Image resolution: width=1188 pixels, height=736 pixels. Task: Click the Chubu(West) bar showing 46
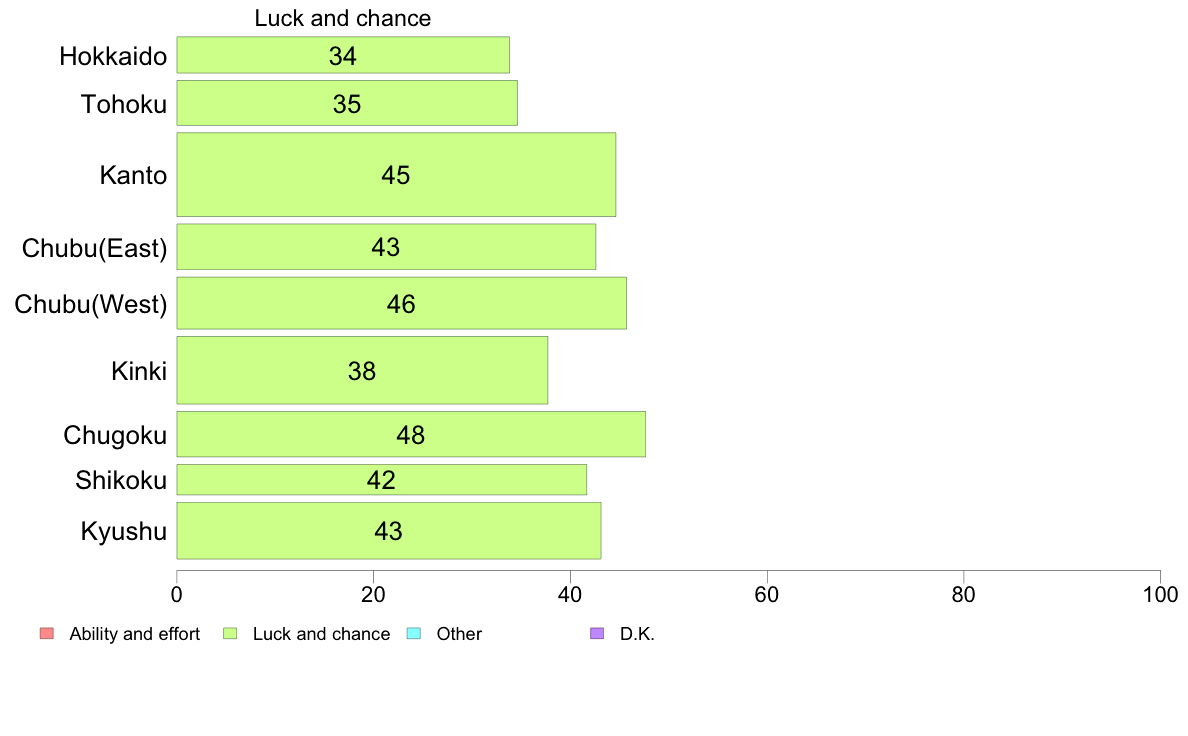tap(402, 303)
